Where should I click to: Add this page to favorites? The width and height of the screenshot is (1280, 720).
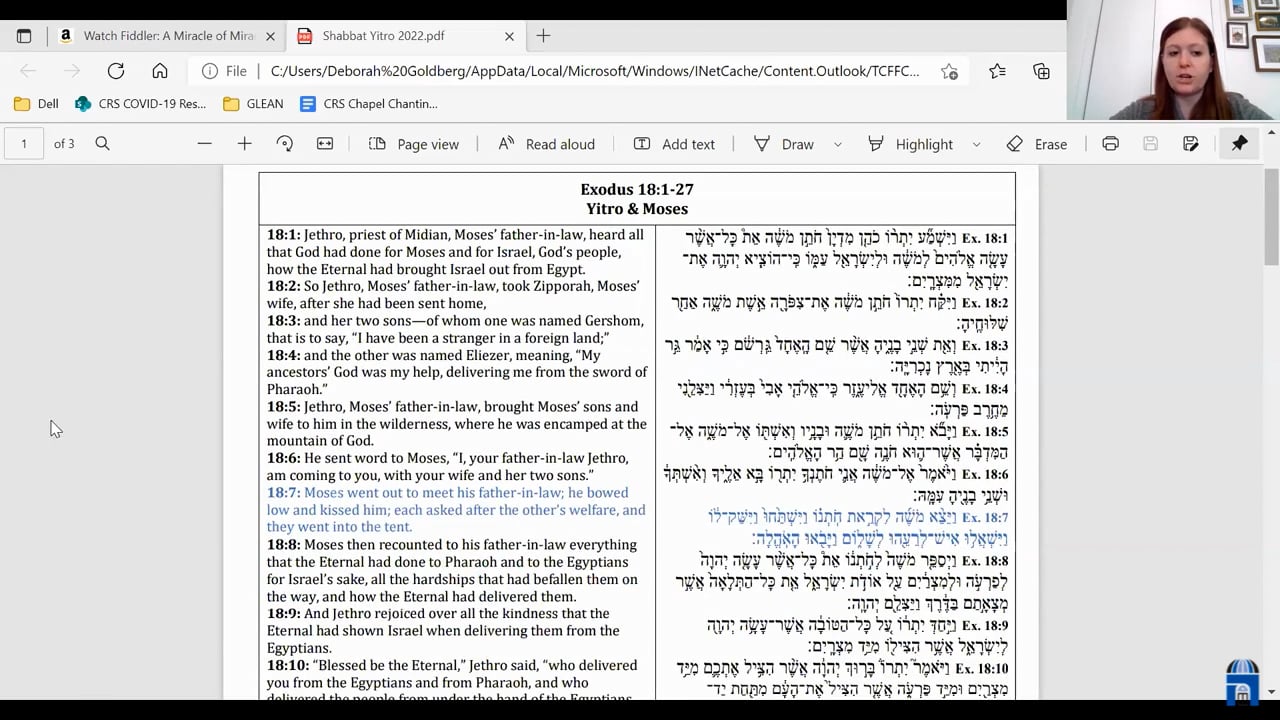[949, 71]
